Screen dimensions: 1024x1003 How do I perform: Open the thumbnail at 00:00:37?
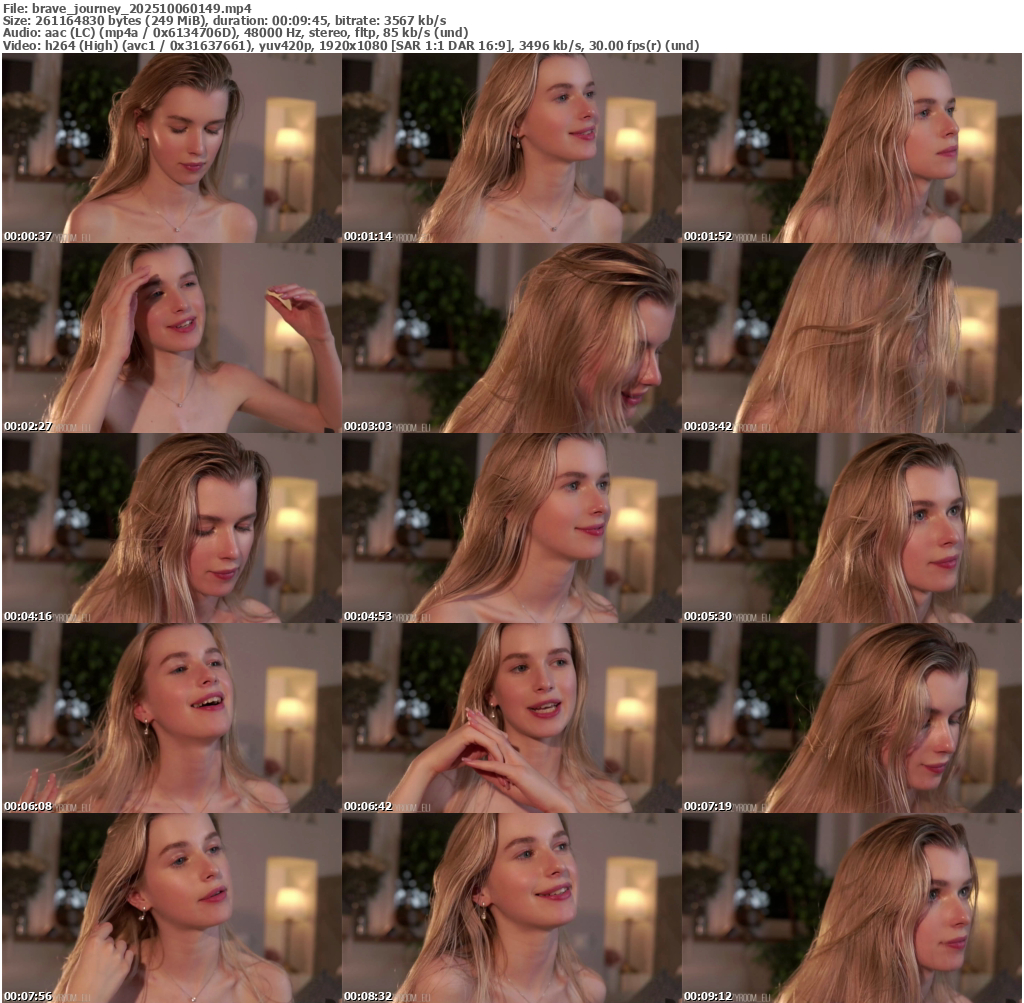pos(171,148)
